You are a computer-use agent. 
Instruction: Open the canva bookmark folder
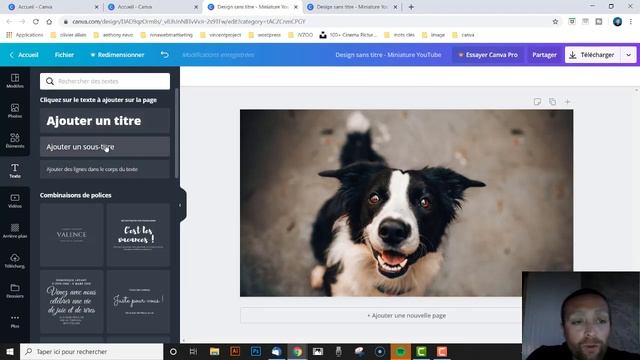click(x=464, y=35)
